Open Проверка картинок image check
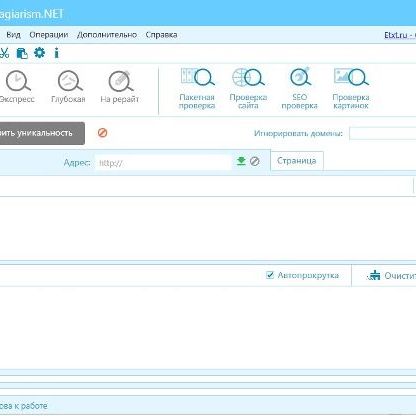 click(351, 89)
